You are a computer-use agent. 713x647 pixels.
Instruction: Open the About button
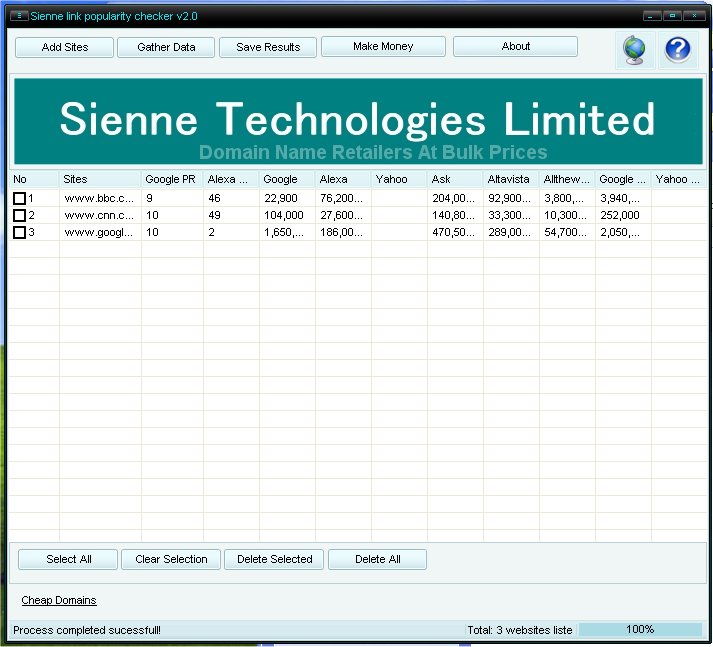516,46
